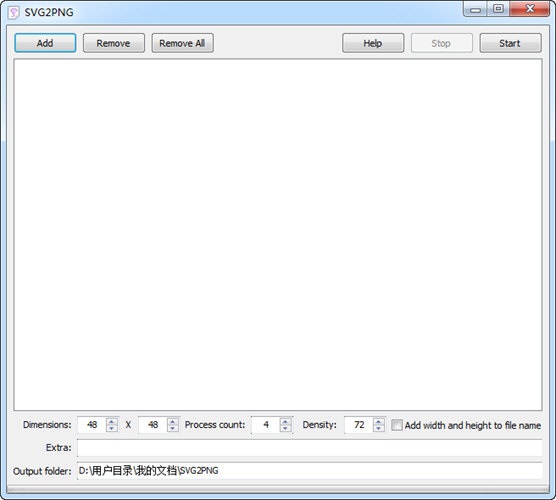Decrease Process count with down arrow
The height and width of the screenshot is (500, 556).
pyautogui.click(x=285, y=428)
